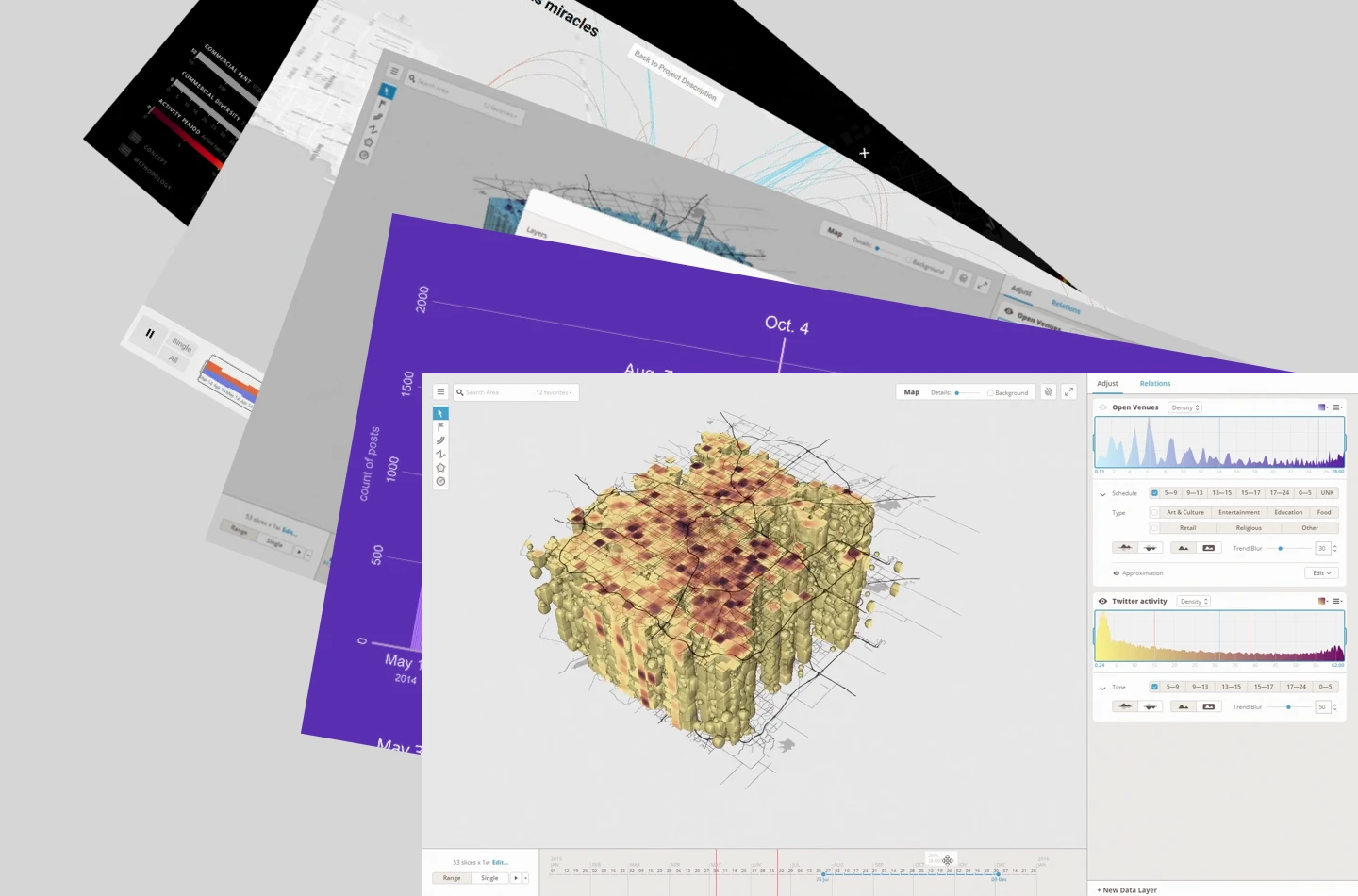Viewport: 1358px width, 896px height.
Task: Adjust the Open Venues Trend Blur slider
Action: click(x=1280, y=548)
